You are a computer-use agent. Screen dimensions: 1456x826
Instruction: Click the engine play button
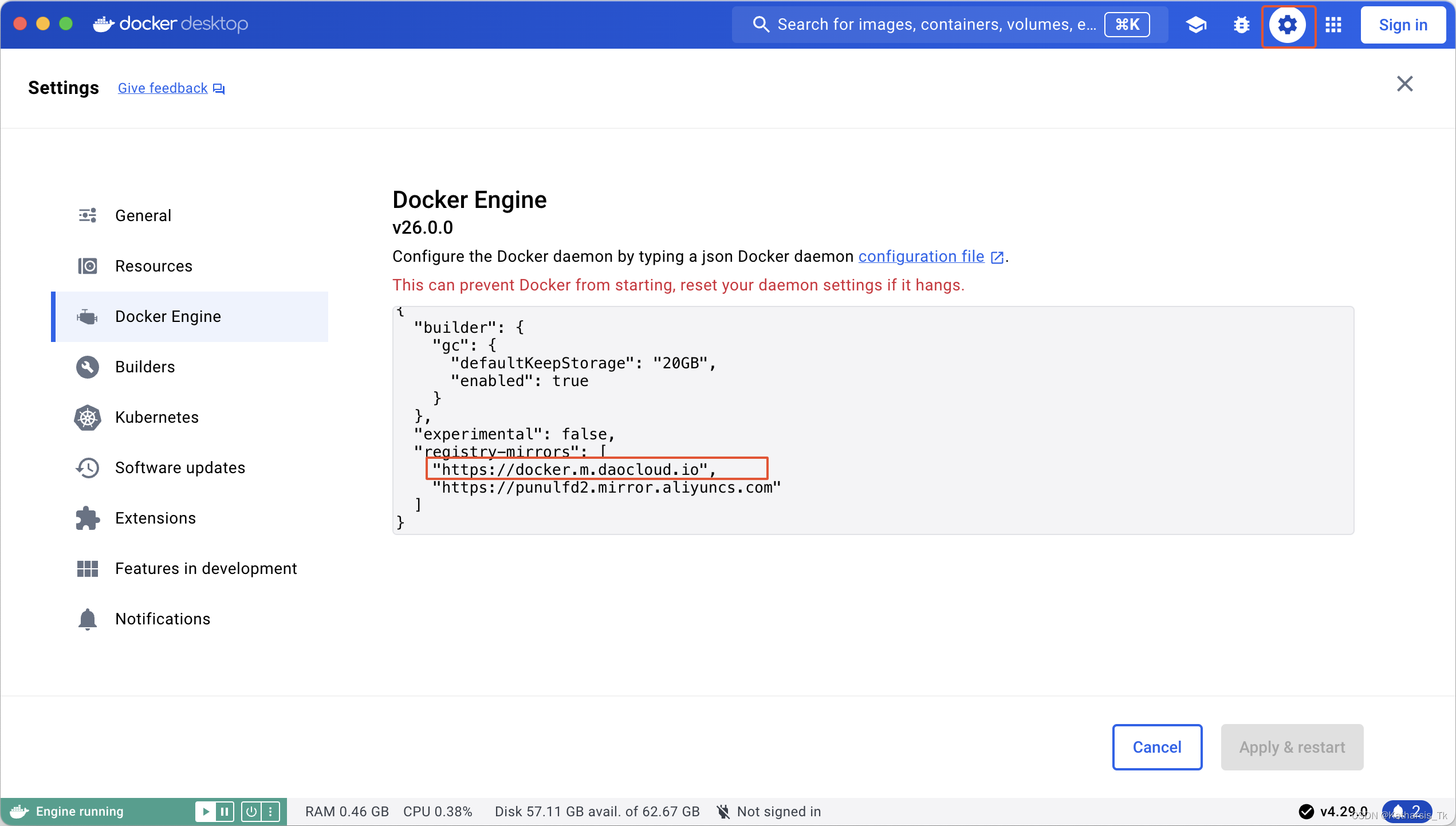(x=205, y=811)
